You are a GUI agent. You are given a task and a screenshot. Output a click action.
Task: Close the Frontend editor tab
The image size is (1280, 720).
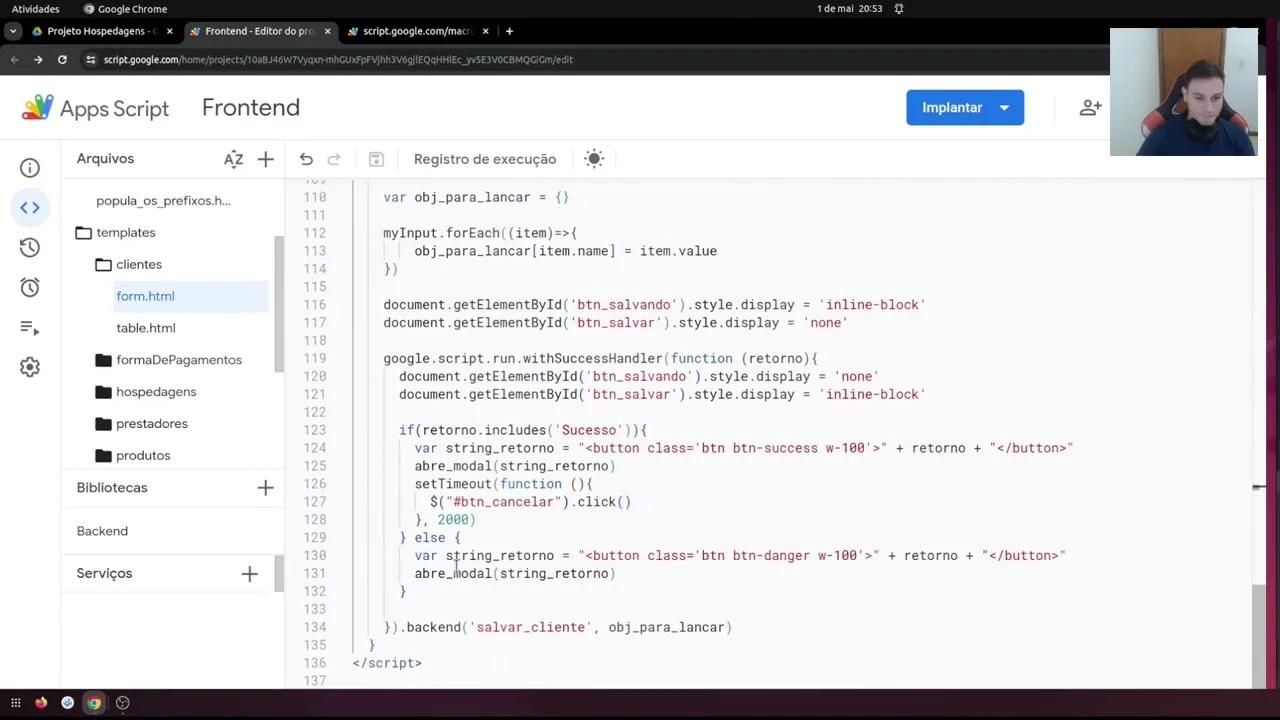point(327,31)
